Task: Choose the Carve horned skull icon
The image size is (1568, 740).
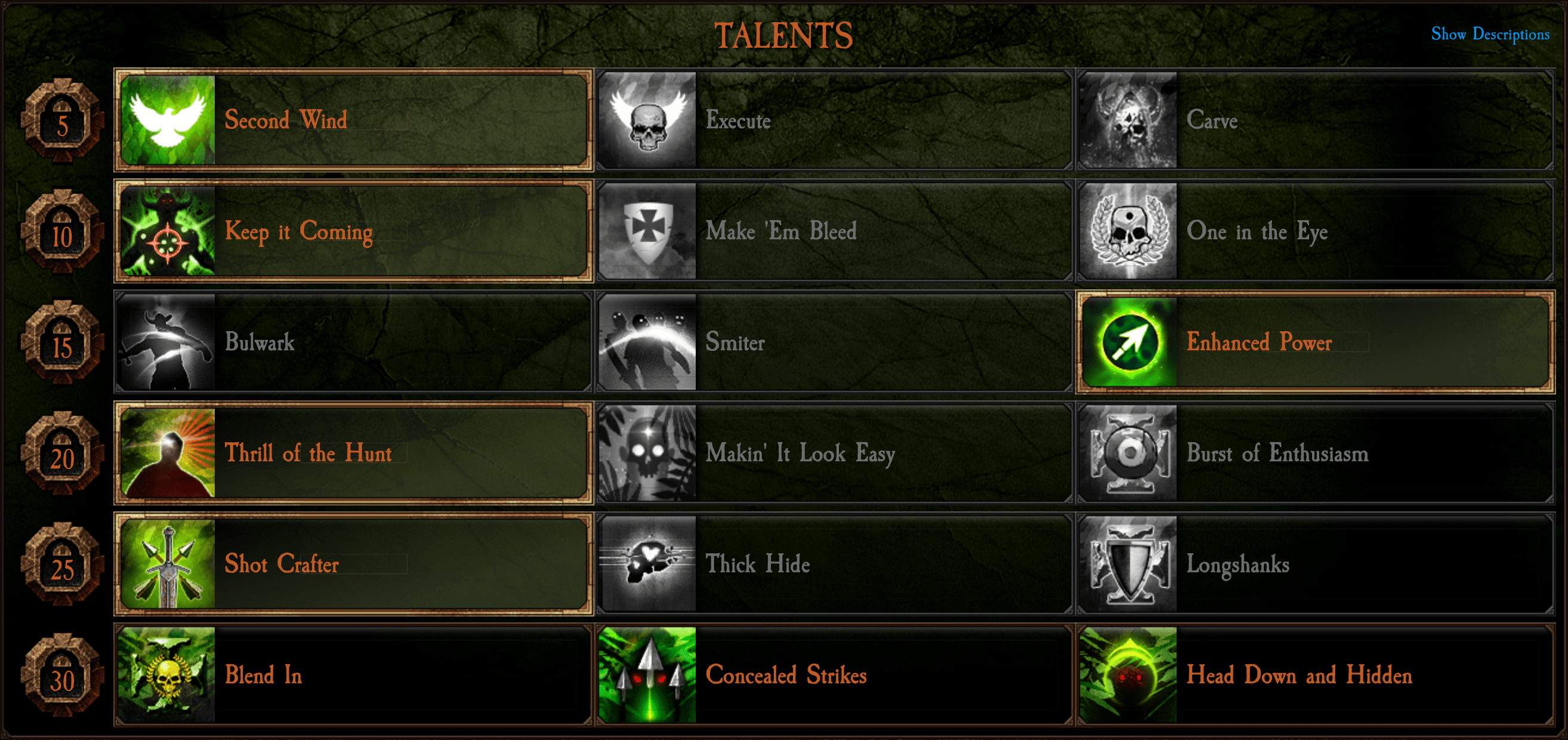Action: click(x=1128, y=120)
